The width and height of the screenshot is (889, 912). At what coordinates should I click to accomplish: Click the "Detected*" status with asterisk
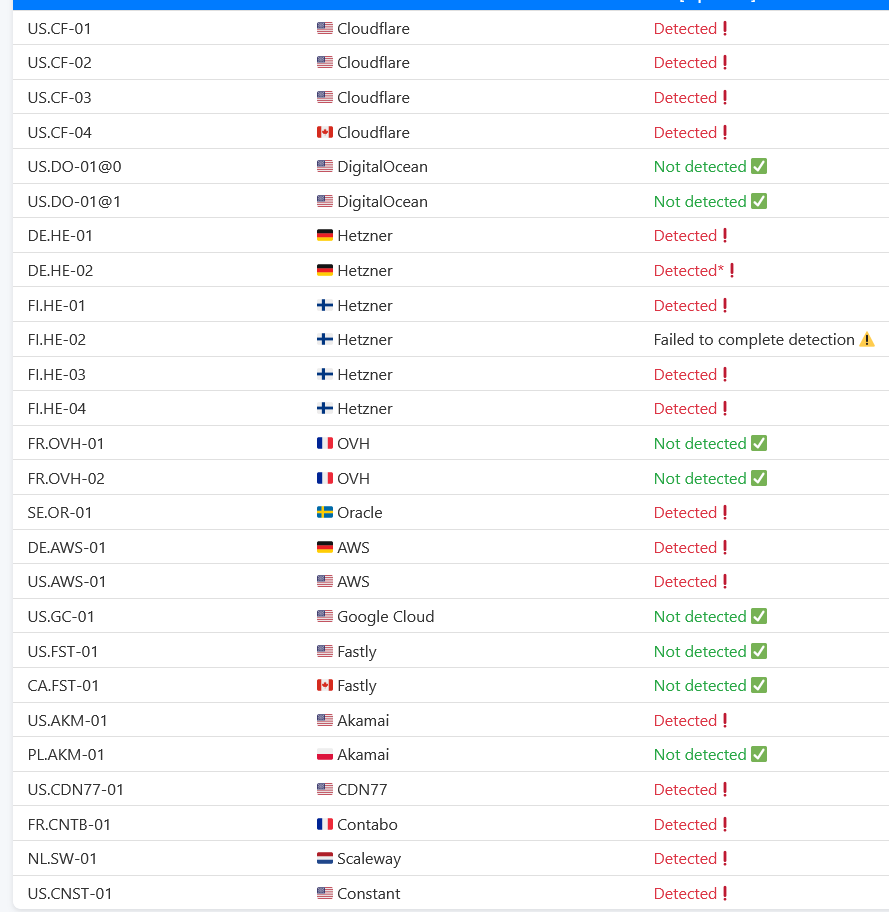click(x=688, y=271)
